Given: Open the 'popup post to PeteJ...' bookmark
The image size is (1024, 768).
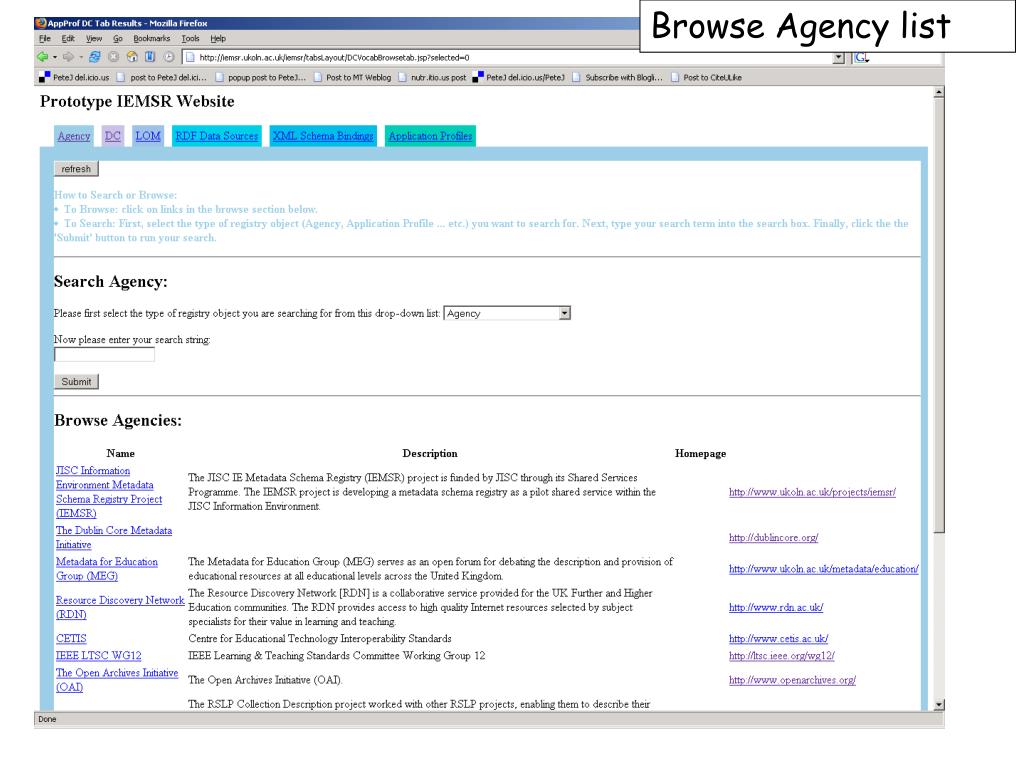Looking at the screenshot, I should click(261, 78).
